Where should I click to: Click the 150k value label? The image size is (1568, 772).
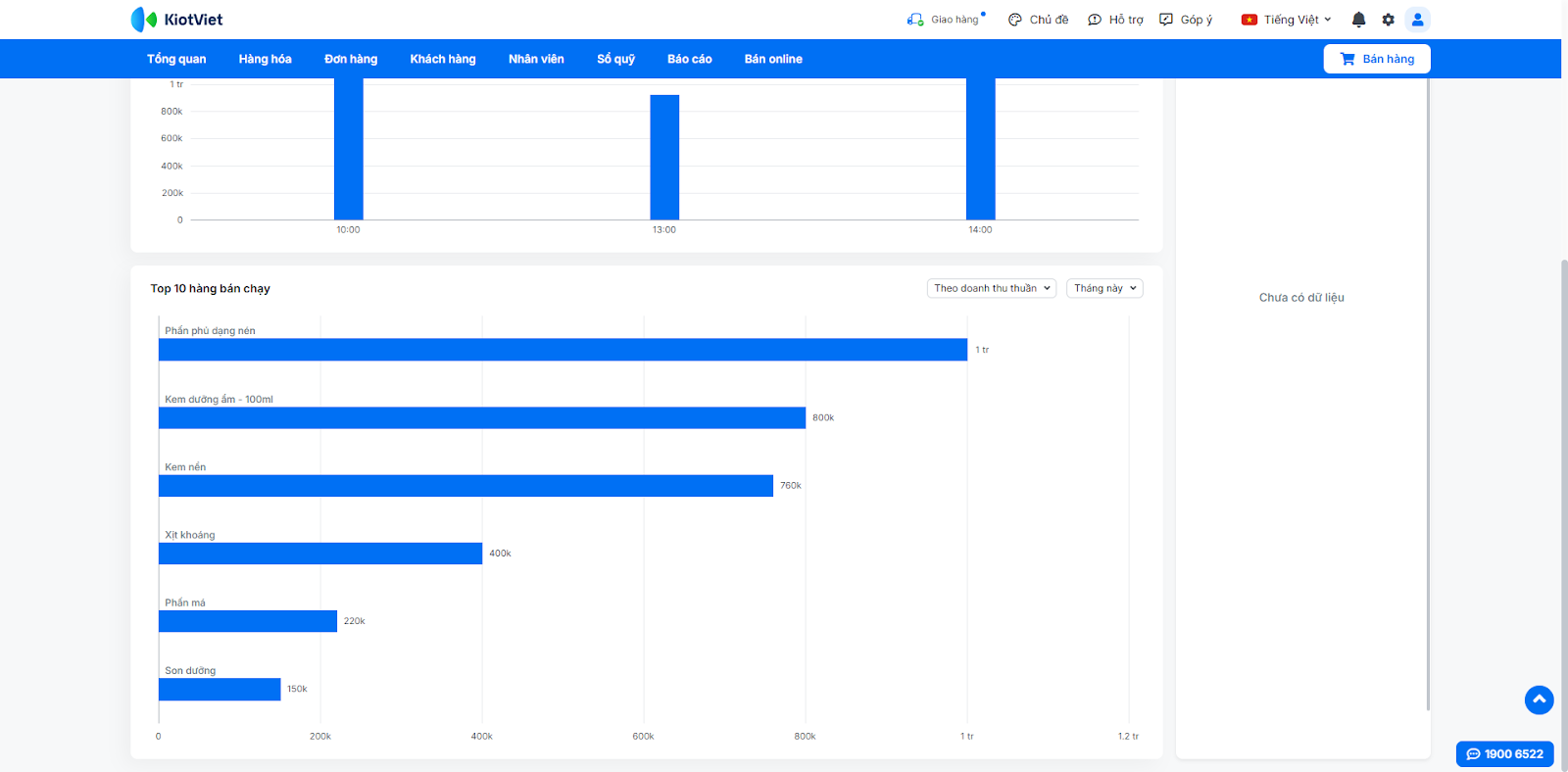point(297,690)
